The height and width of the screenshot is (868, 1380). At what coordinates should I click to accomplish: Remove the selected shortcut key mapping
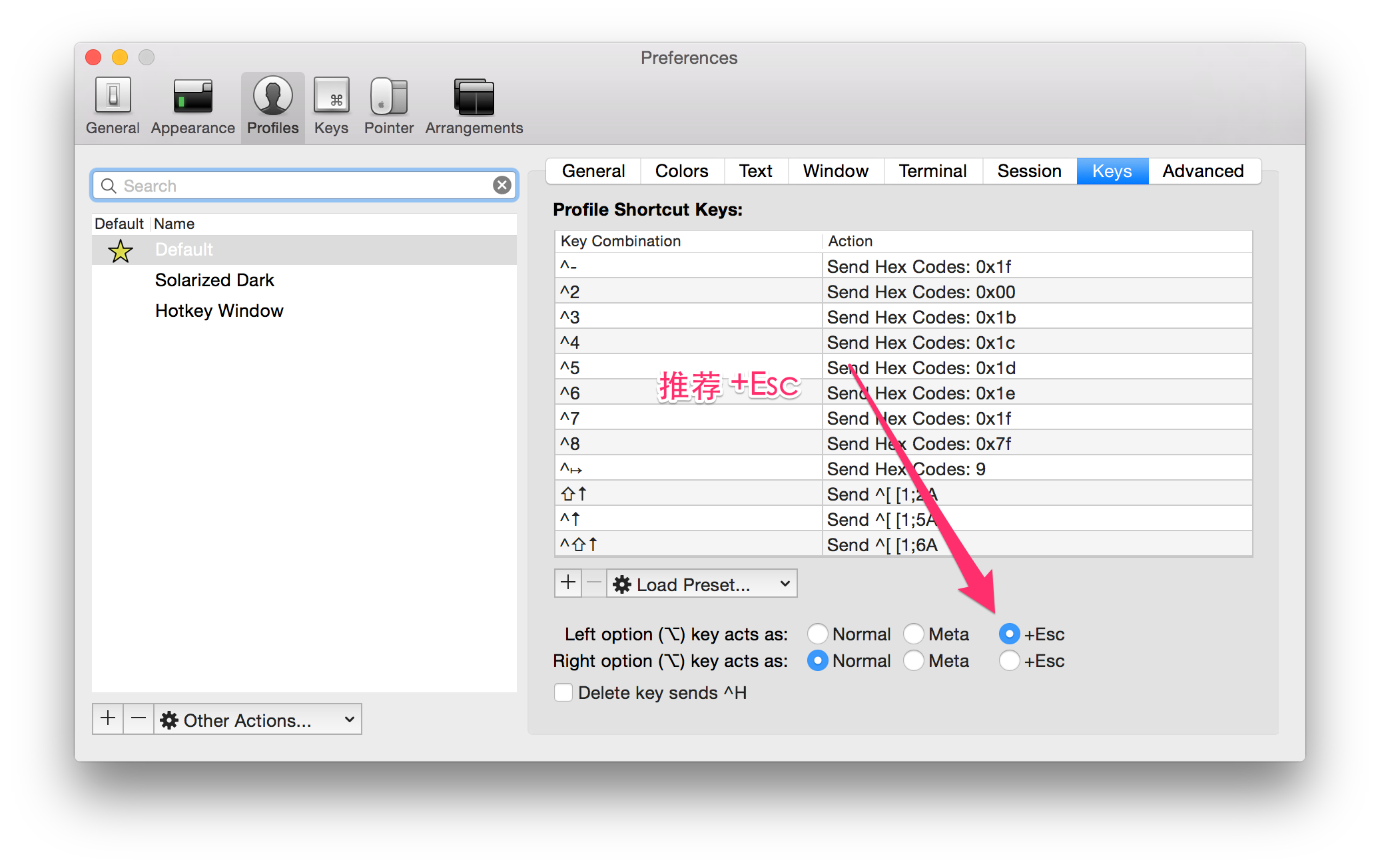tap(593, 583)
